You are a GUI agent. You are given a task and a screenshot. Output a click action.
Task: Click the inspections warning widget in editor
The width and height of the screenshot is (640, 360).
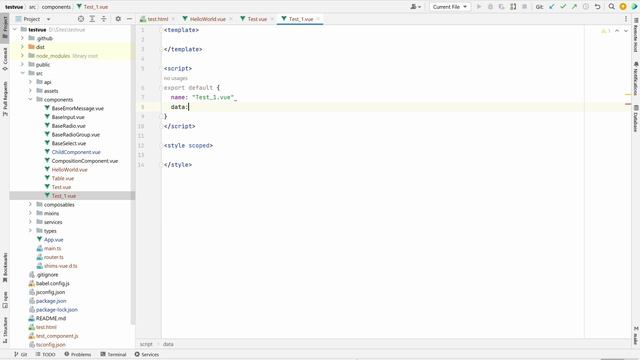(605, 31)
